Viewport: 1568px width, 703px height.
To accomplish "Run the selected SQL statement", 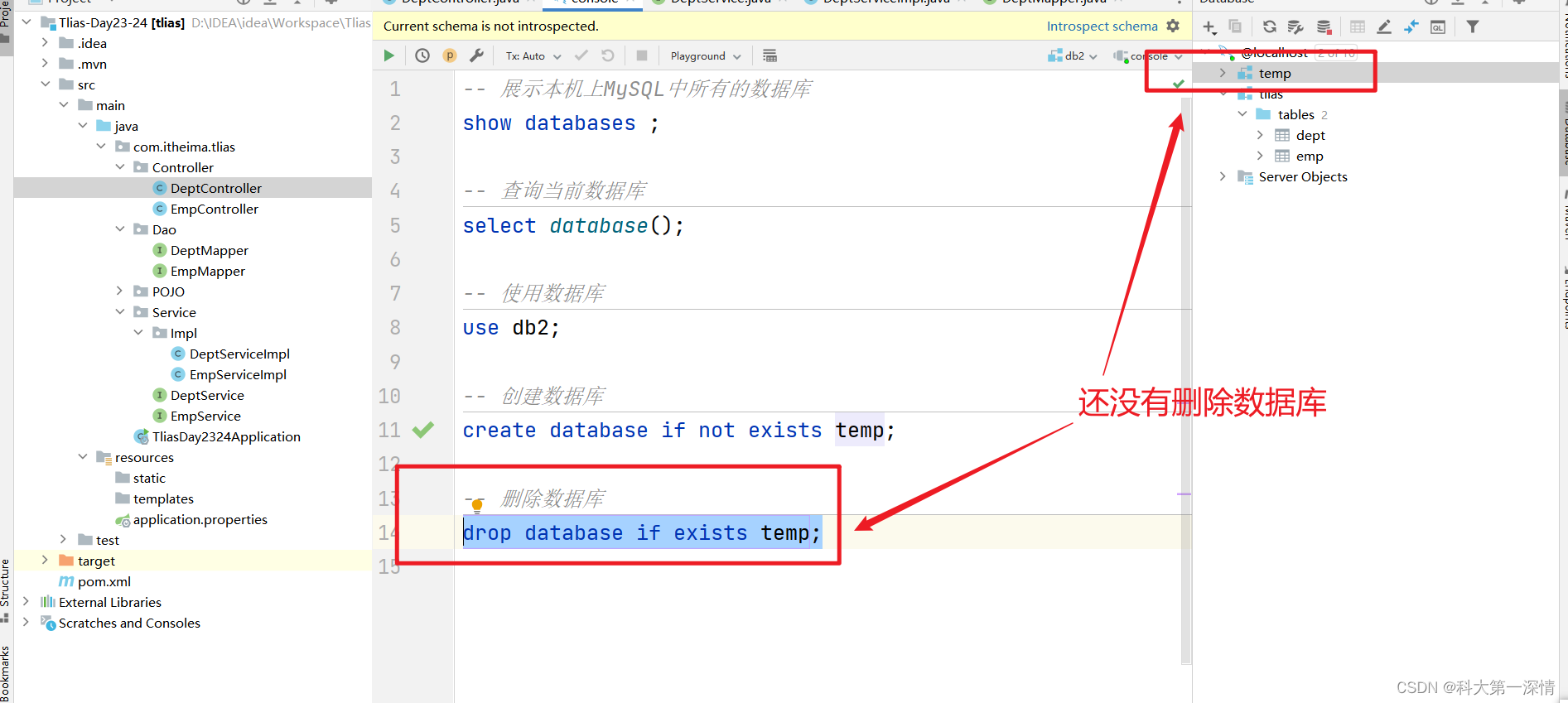I will pyautogui.click(x=388, y=55).
